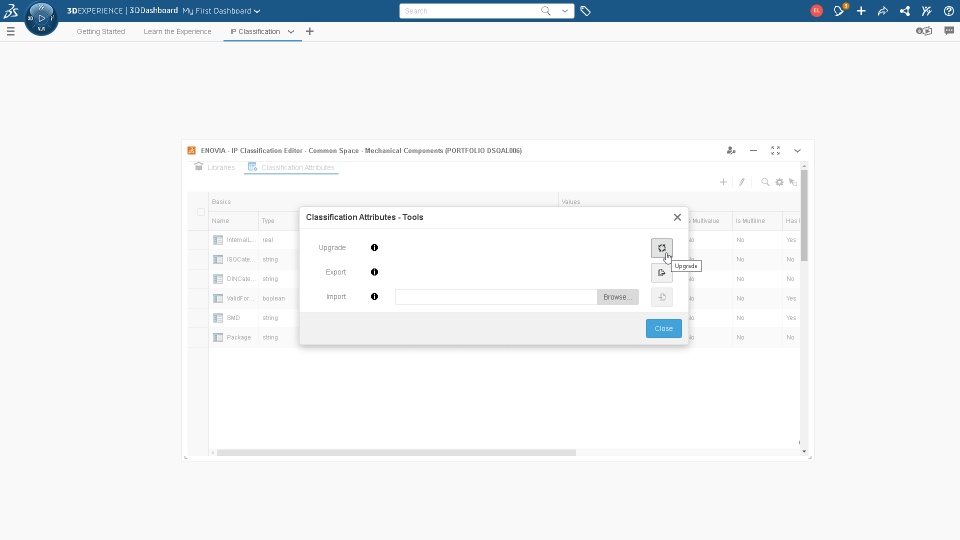Add a new dashboard tab
The width and height of the screenshot is (960, 540).
(x=310, y=31)
